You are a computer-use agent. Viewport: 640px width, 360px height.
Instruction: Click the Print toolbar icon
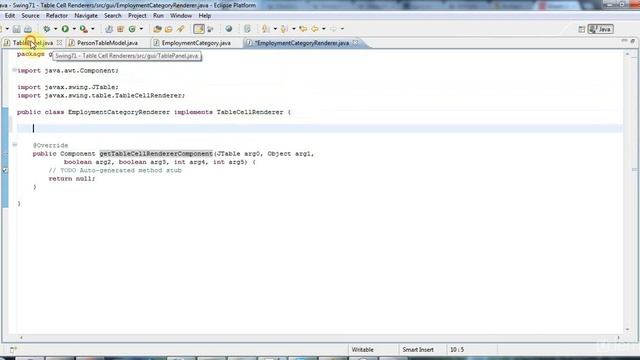coord(28,29)
